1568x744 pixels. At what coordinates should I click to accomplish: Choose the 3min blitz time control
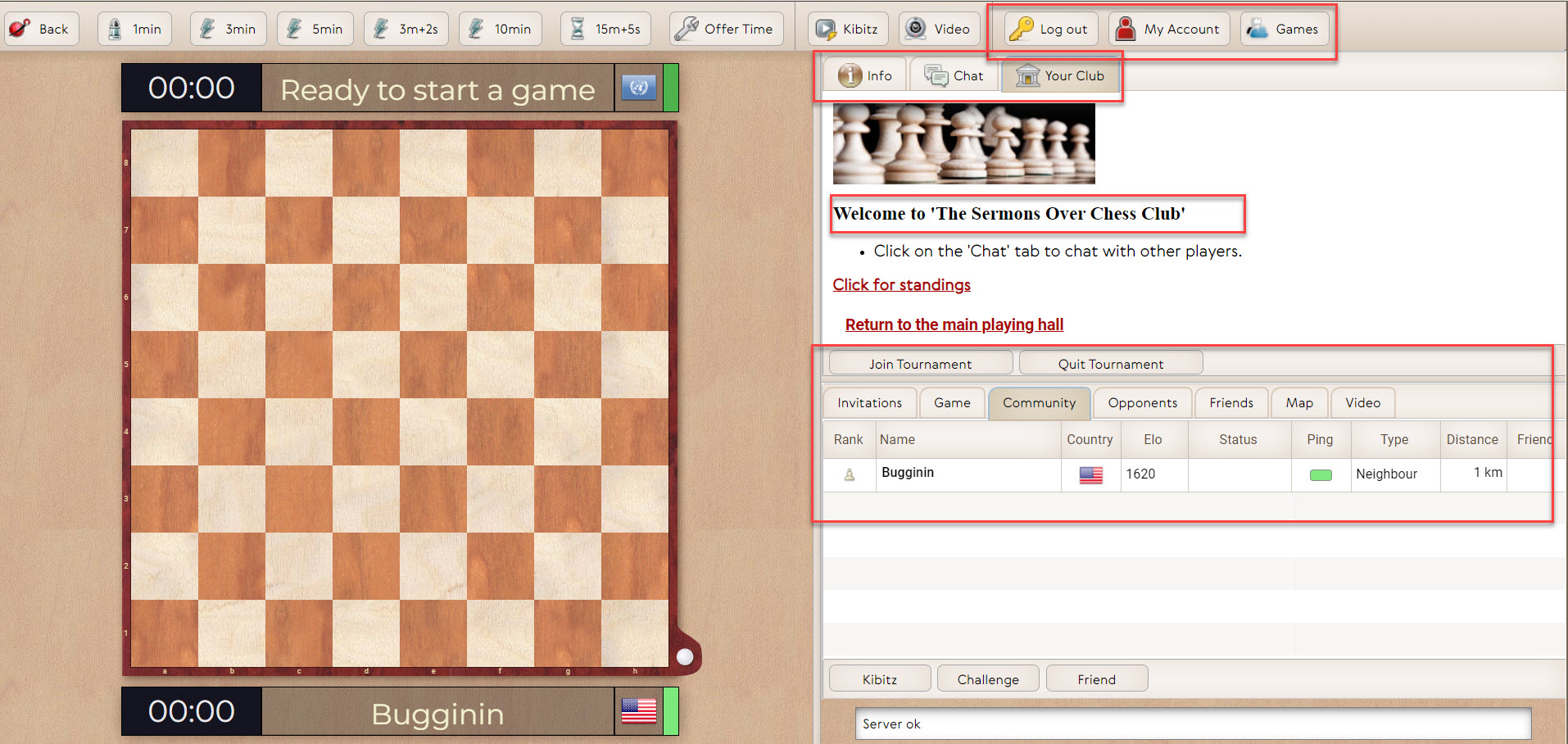[229, 29]
